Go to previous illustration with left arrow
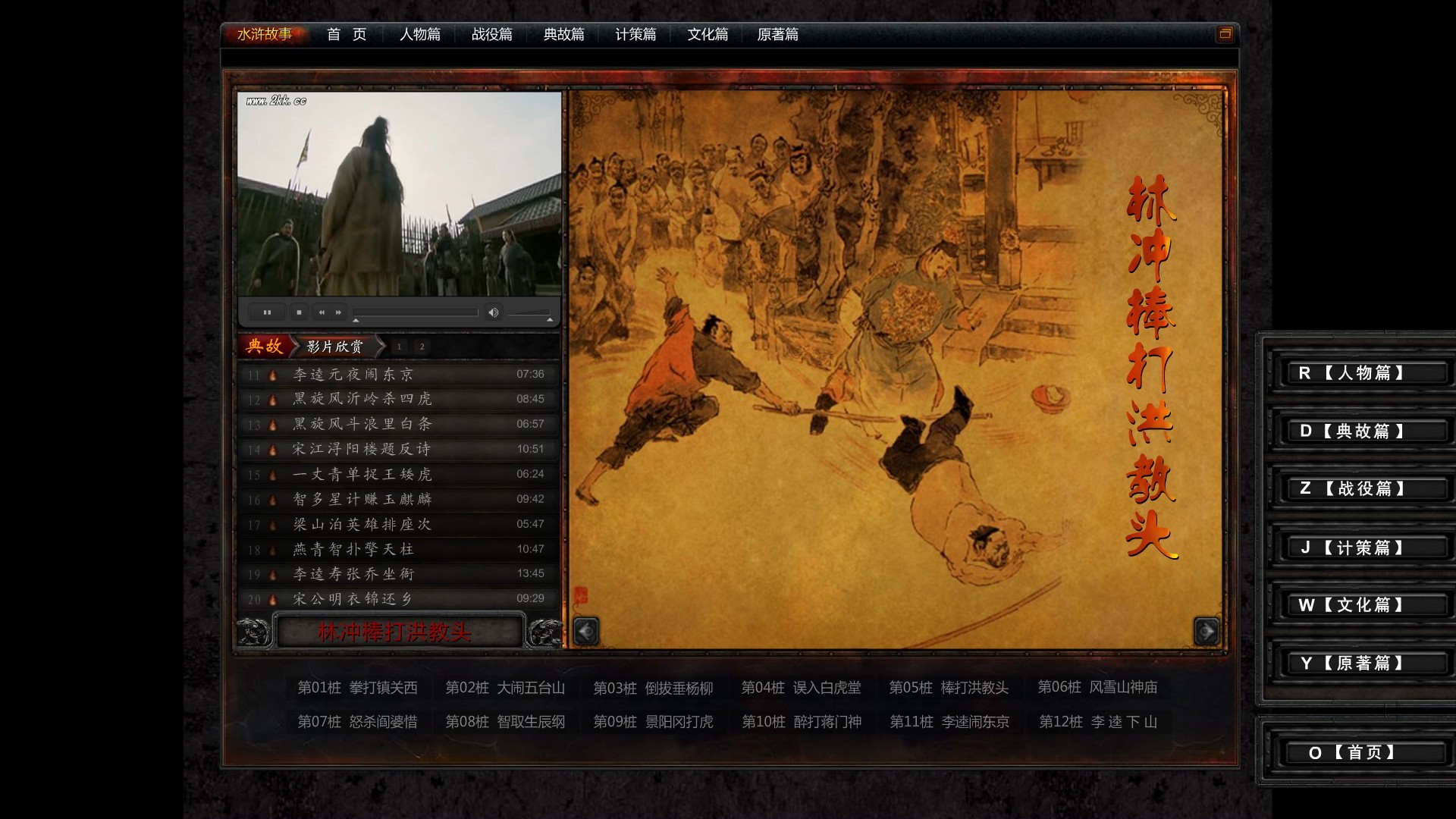This screenshot has height=819, width=1456. pyautogui.click(x=586, y=631)
